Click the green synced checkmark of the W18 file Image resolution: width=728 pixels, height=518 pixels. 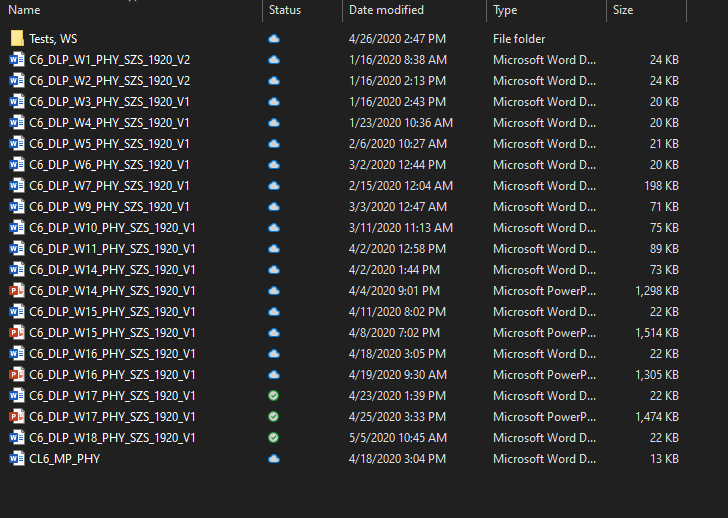point(273,437)
